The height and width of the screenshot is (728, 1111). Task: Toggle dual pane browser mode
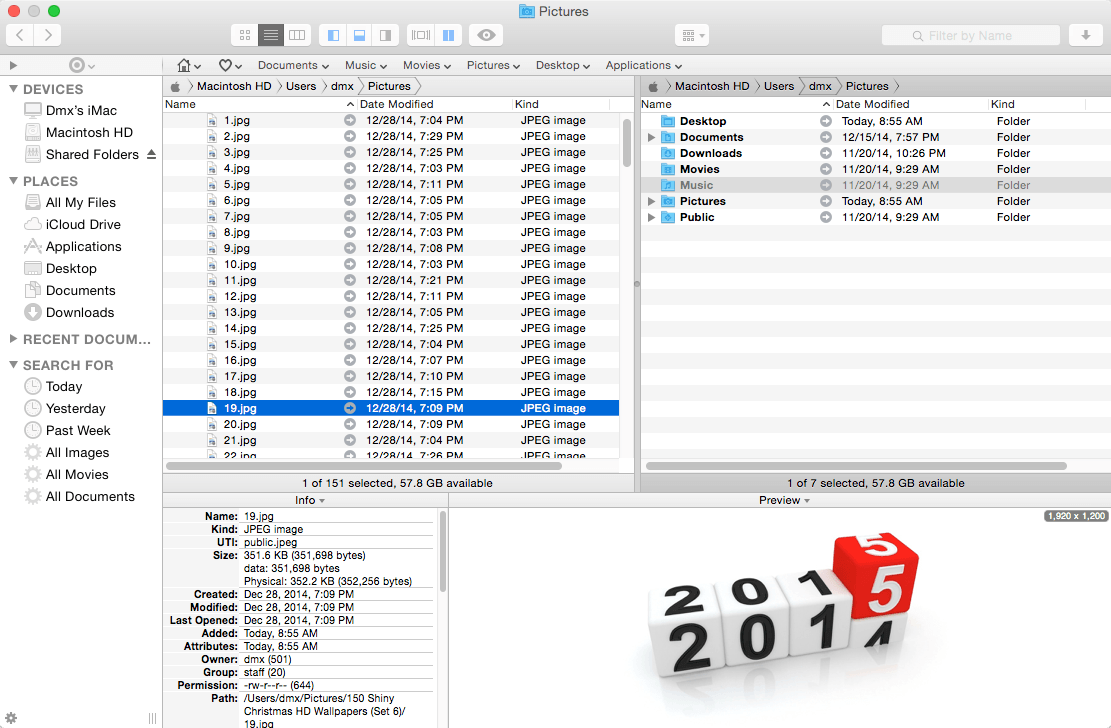click(448, 35)
